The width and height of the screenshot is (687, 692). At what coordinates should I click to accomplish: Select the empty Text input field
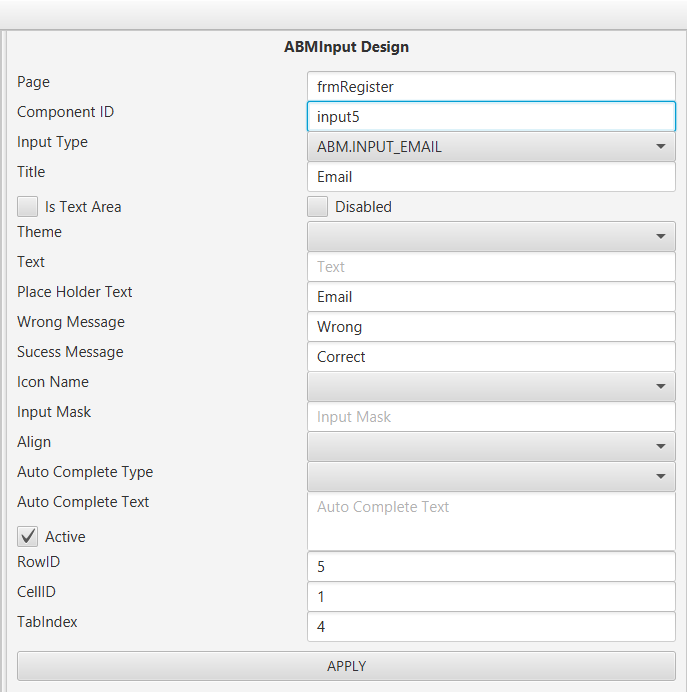(490, 267)
